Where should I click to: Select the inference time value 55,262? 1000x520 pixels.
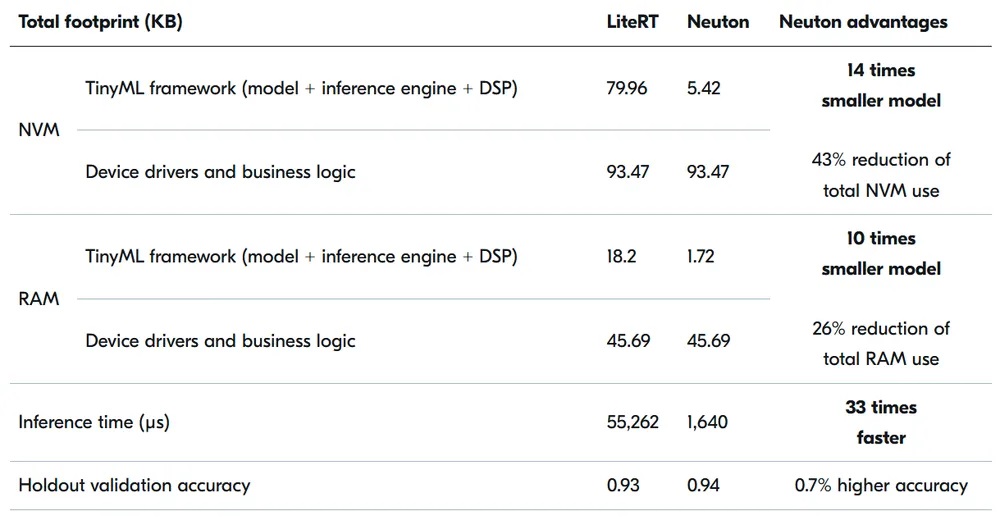(x=633, y=422)
